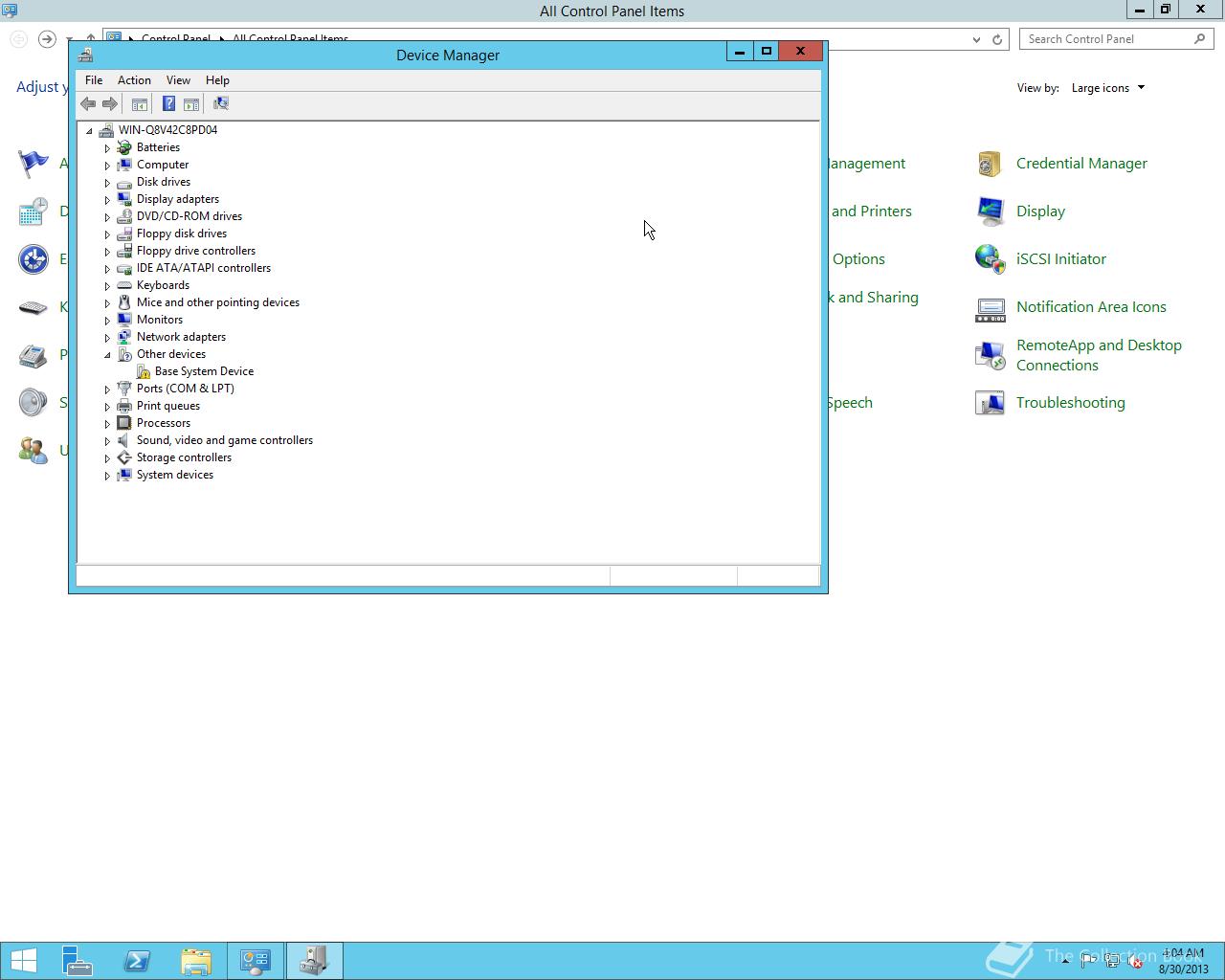This screenshot has height=980, width=1225.
Task: Click the RemoteApp and Desktop Connections icon
Action: (990, 355)
